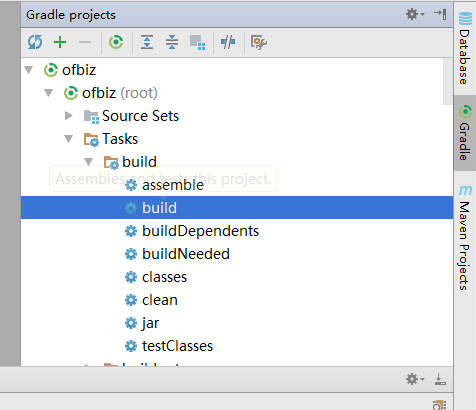Switch to the Gradle side tab
The width and height of the screenshot is (476, 410).
pos(465,133)
